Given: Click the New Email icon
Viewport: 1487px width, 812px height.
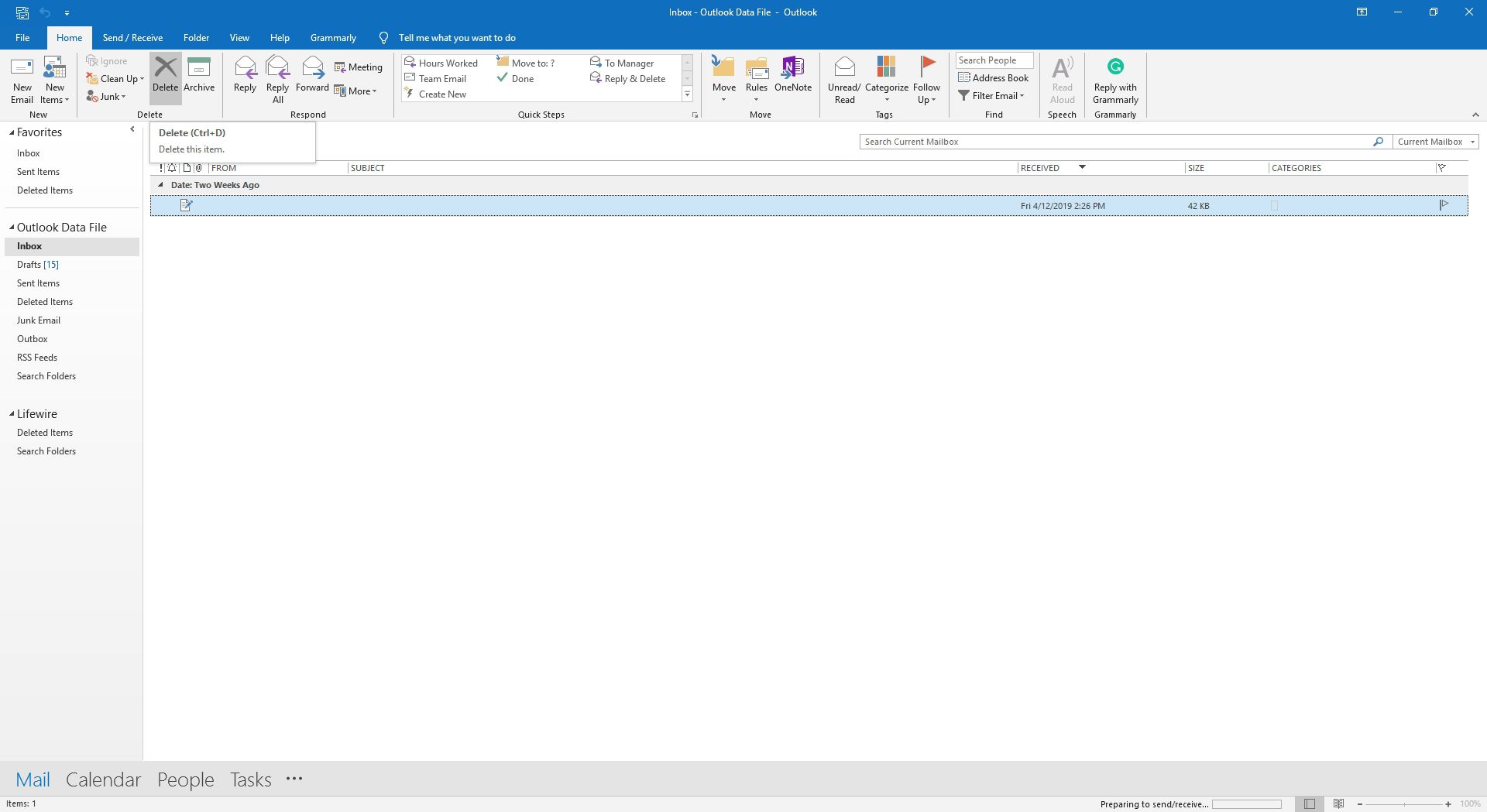Looking at the screenshot, I should point(22,80).
